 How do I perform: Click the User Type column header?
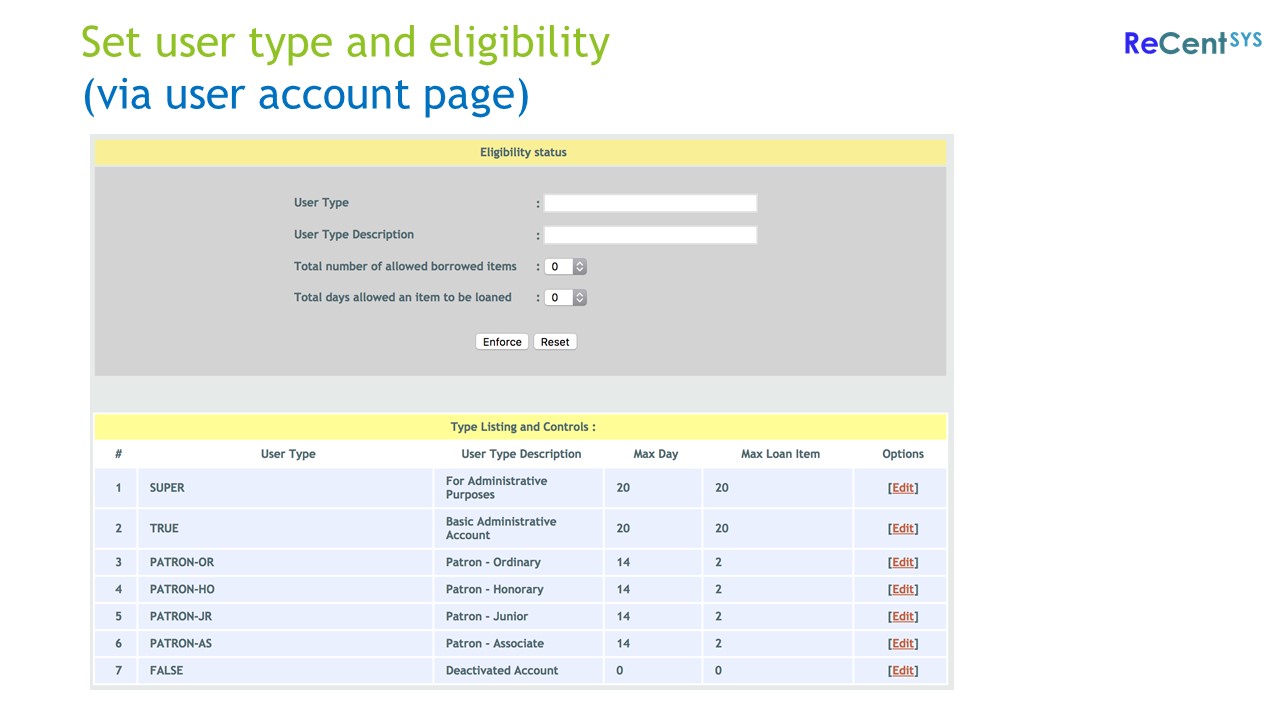click(x=288, y=454)
